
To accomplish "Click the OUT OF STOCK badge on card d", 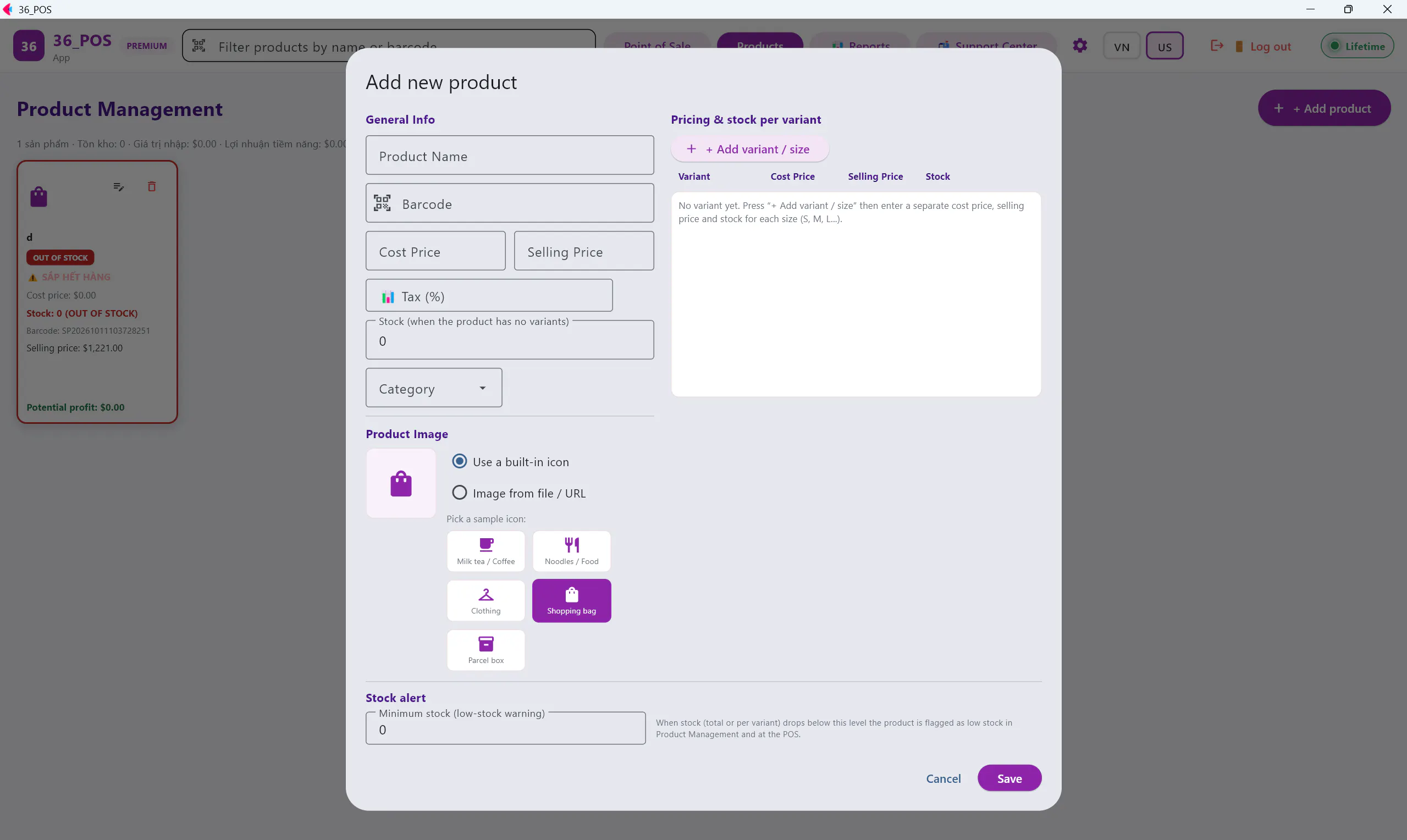I will pos(60,257).
